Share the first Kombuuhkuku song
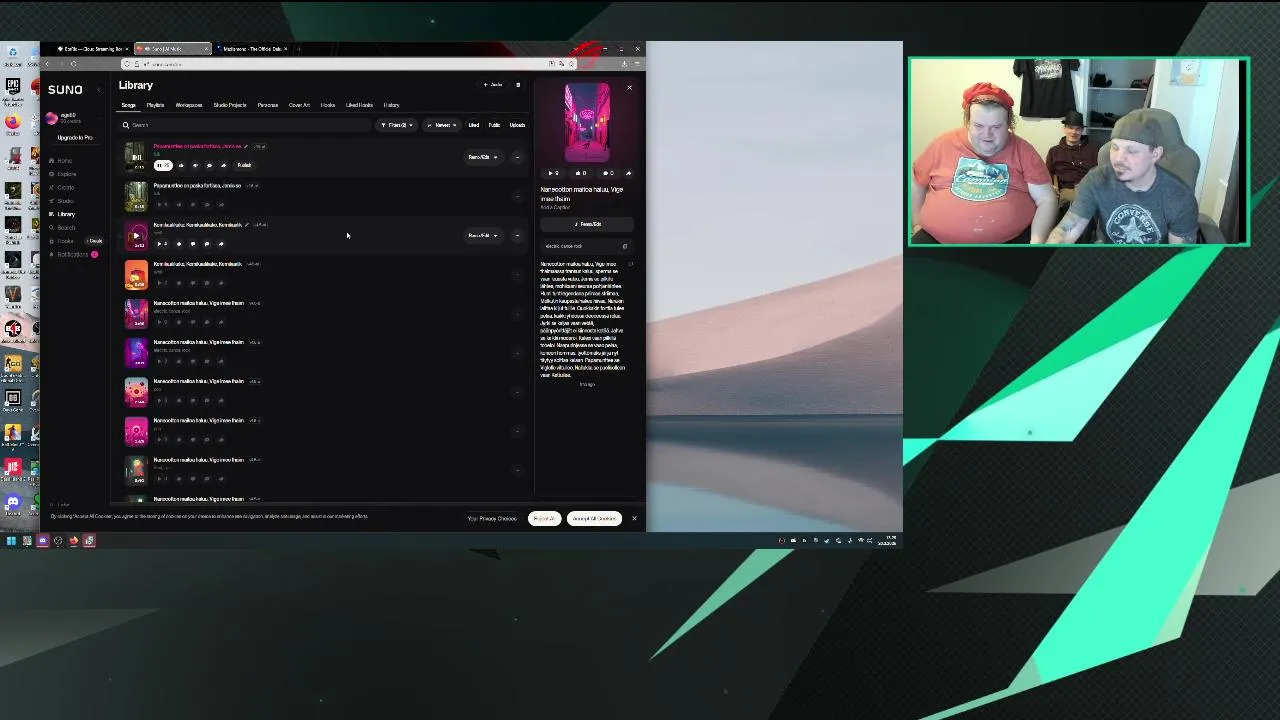The width and height of the screenshot is (1280, 720). [x=221, y=244]
